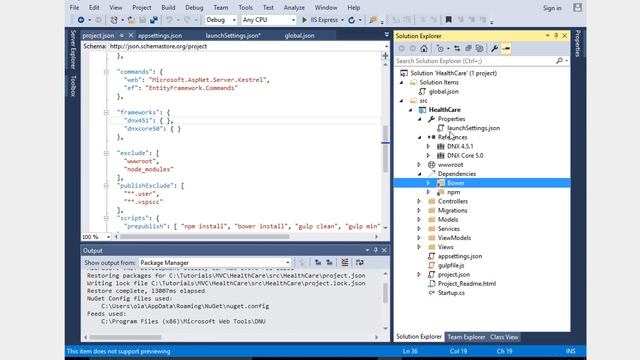Switch to the global.json tab
640x360 pixels.
click(x=300, y=36)
